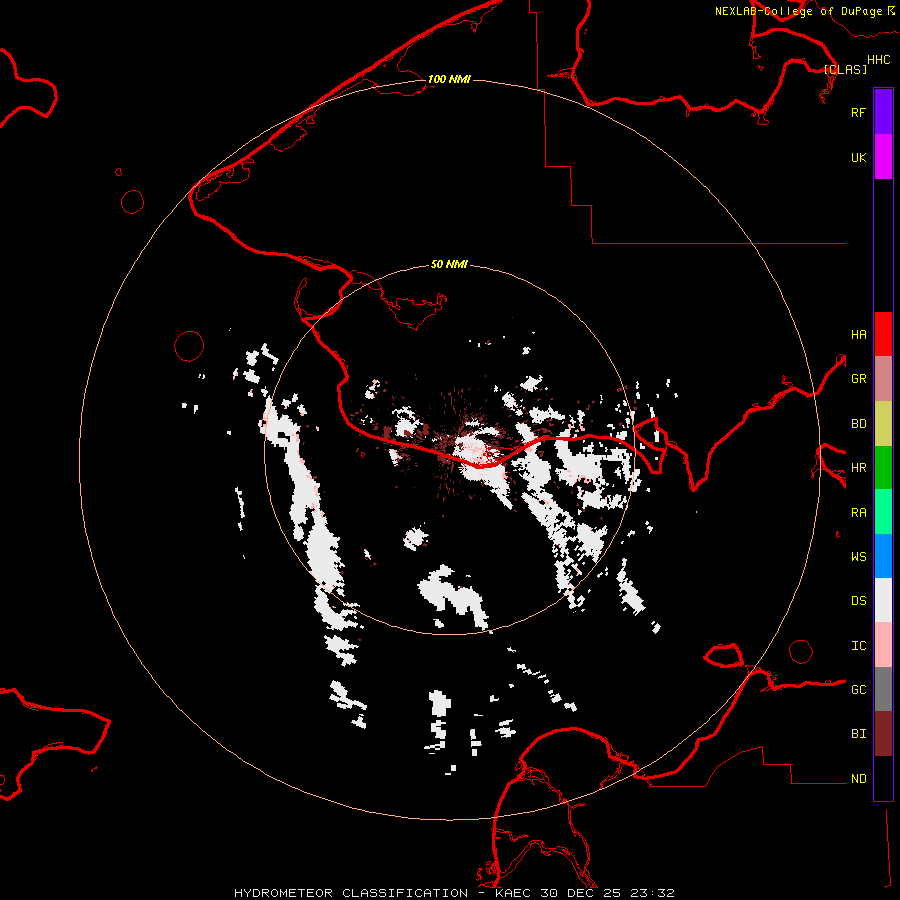The image size is (900, 900).
Task: Click the RF legend label
Action: [x=858, y=112]
